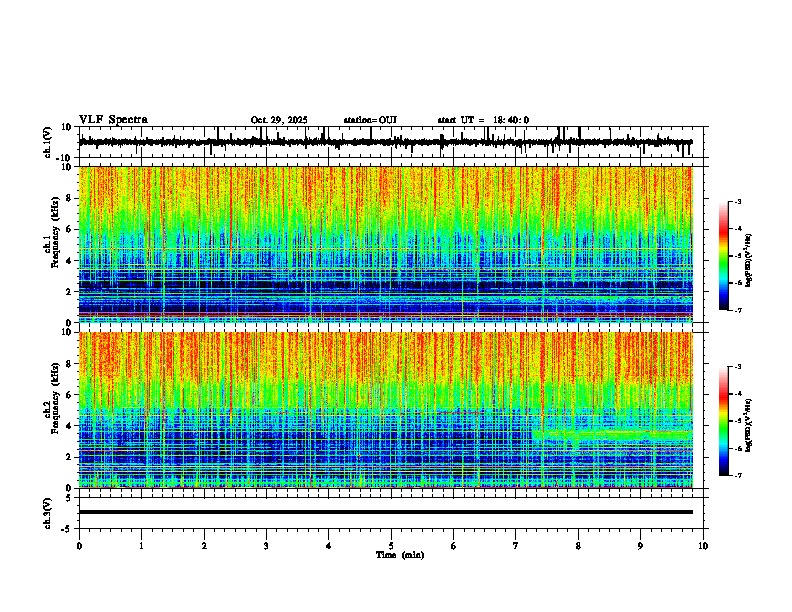792x612 pixels.
Task: Click the time axis tick label "6"
Action: 453,546
